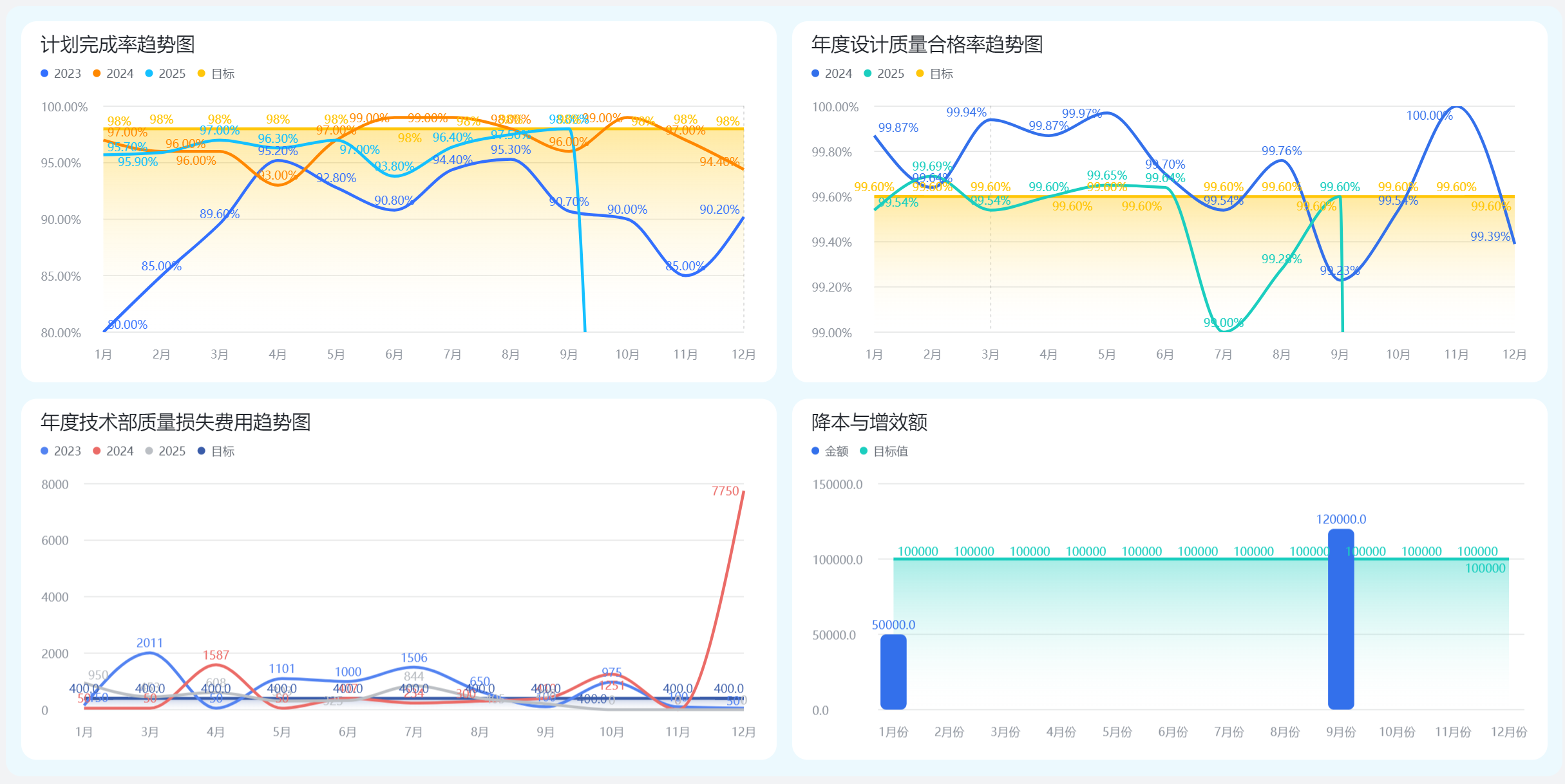Screen dimensions: 1565x784
Task: Click the 50000.0 bar for 1月份
Action: click(x=893, y=673)
